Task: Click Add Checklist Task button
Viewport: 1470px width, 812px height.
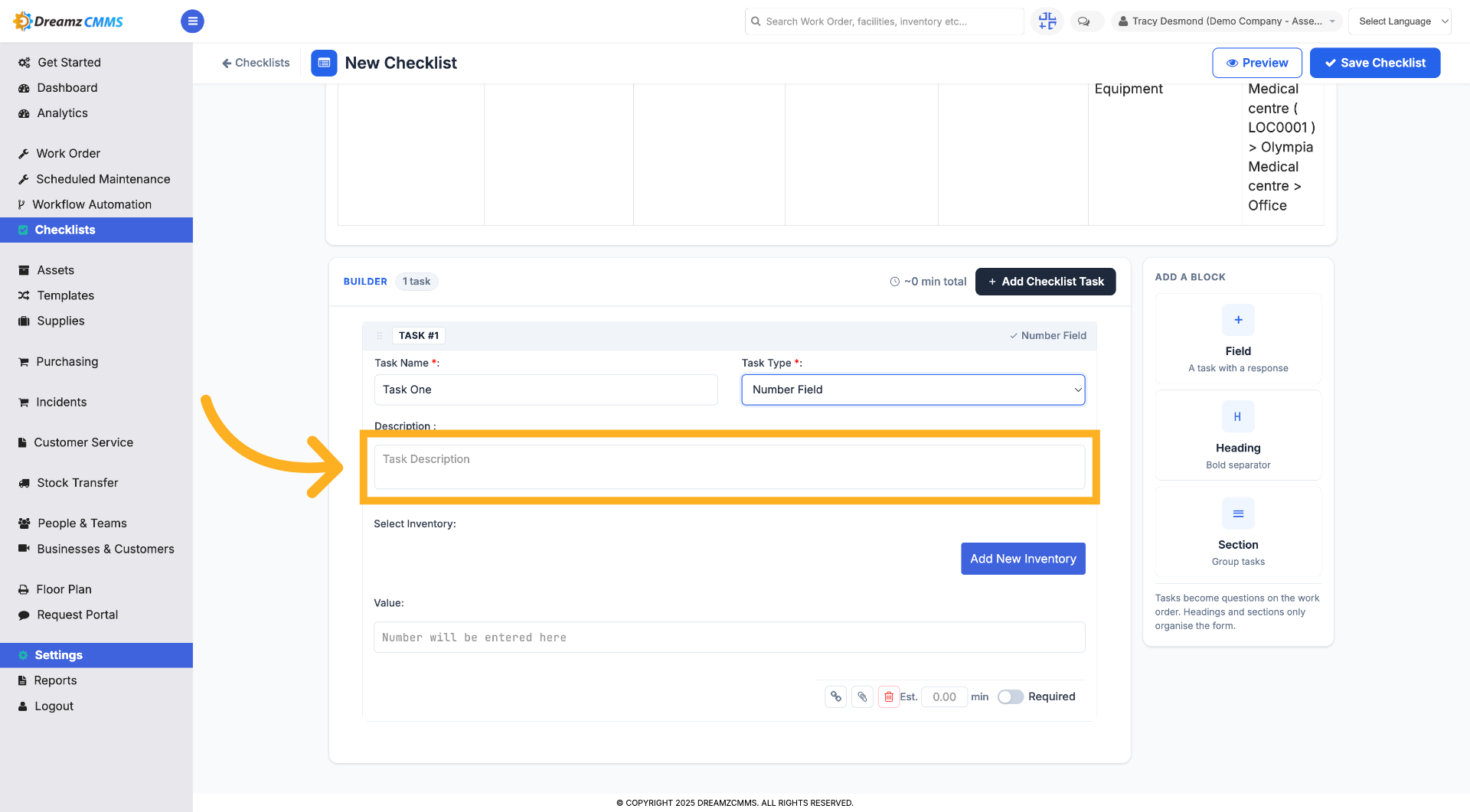Action: click(x=1045, y=282)
